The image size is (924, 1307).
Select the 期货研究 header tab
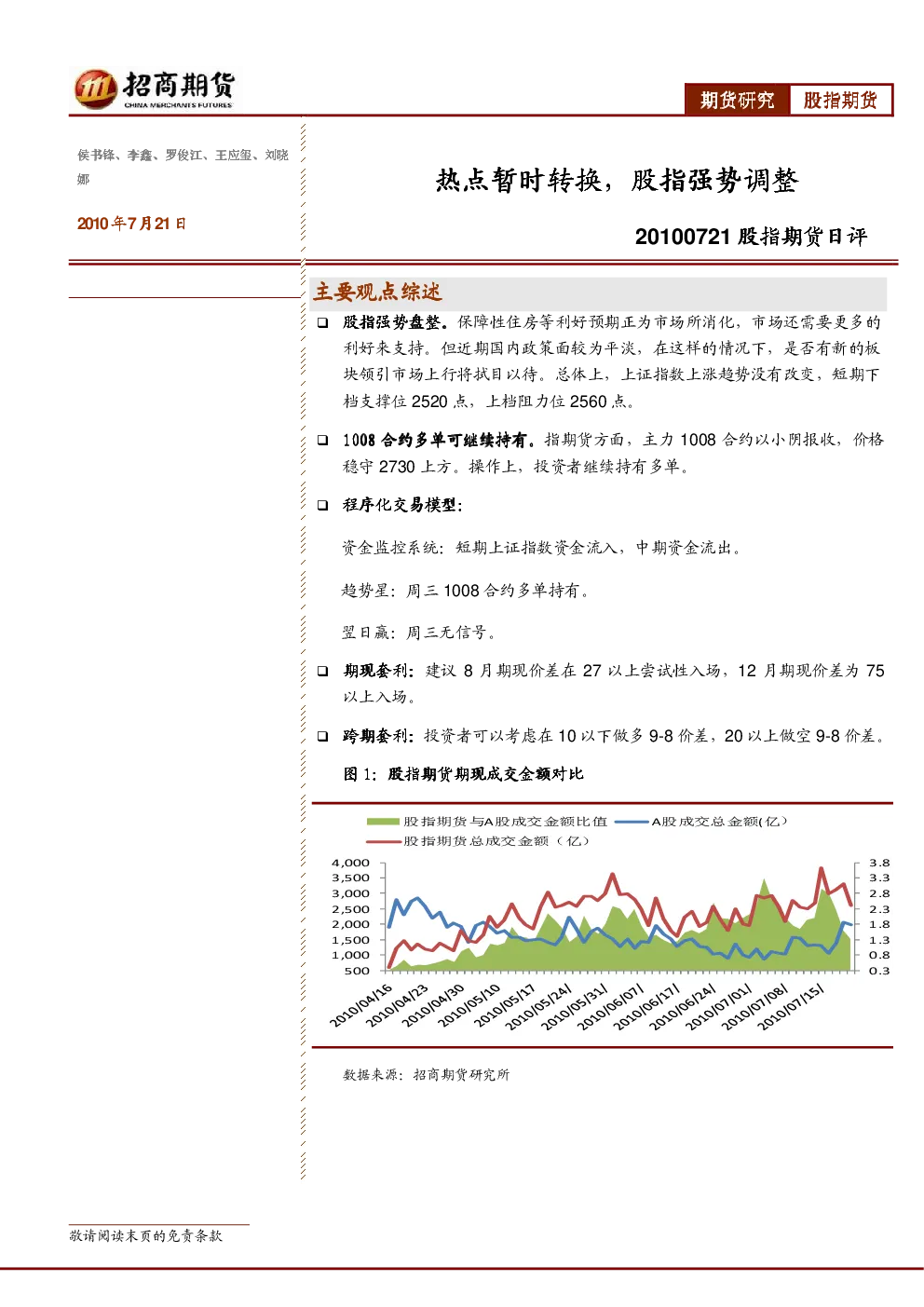[x=738, y=101]
